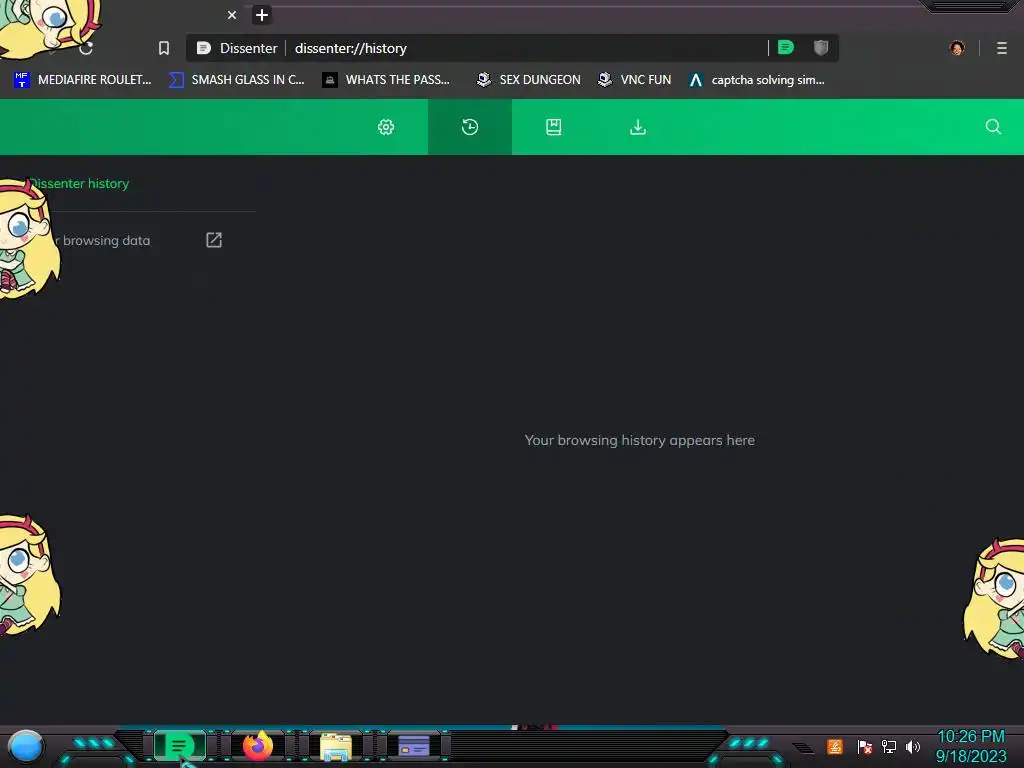
Task: Click the Start orb button
Action: click(25, 747)
